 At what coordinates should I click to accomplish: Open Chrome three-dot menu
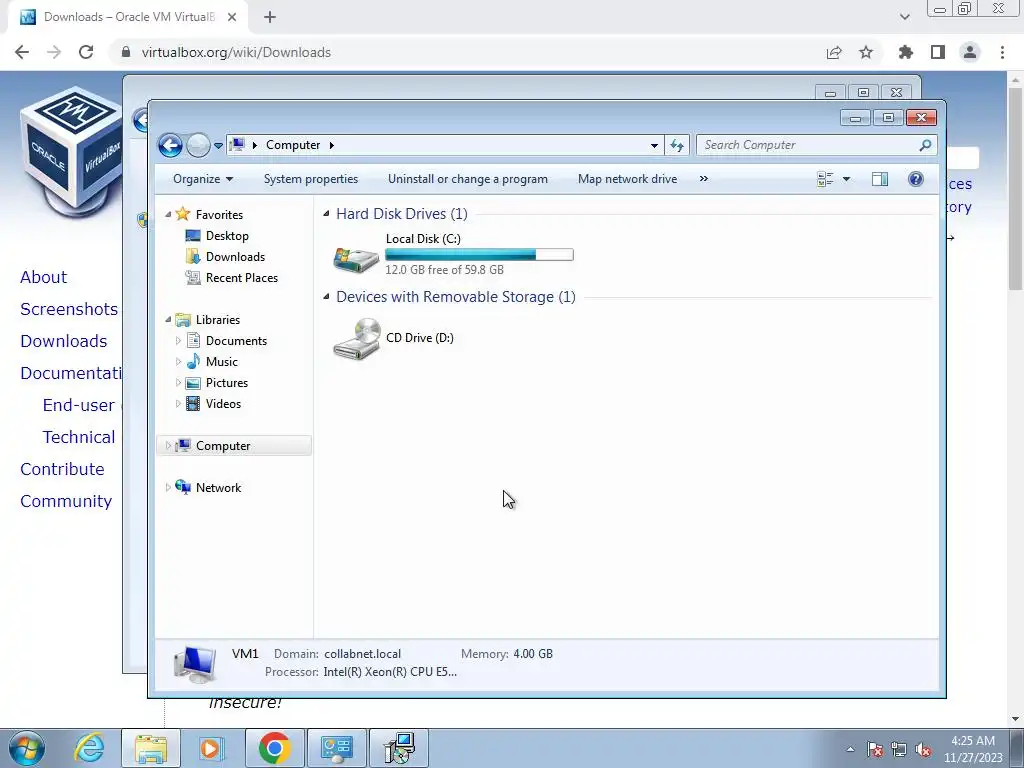pos(1002,52)
